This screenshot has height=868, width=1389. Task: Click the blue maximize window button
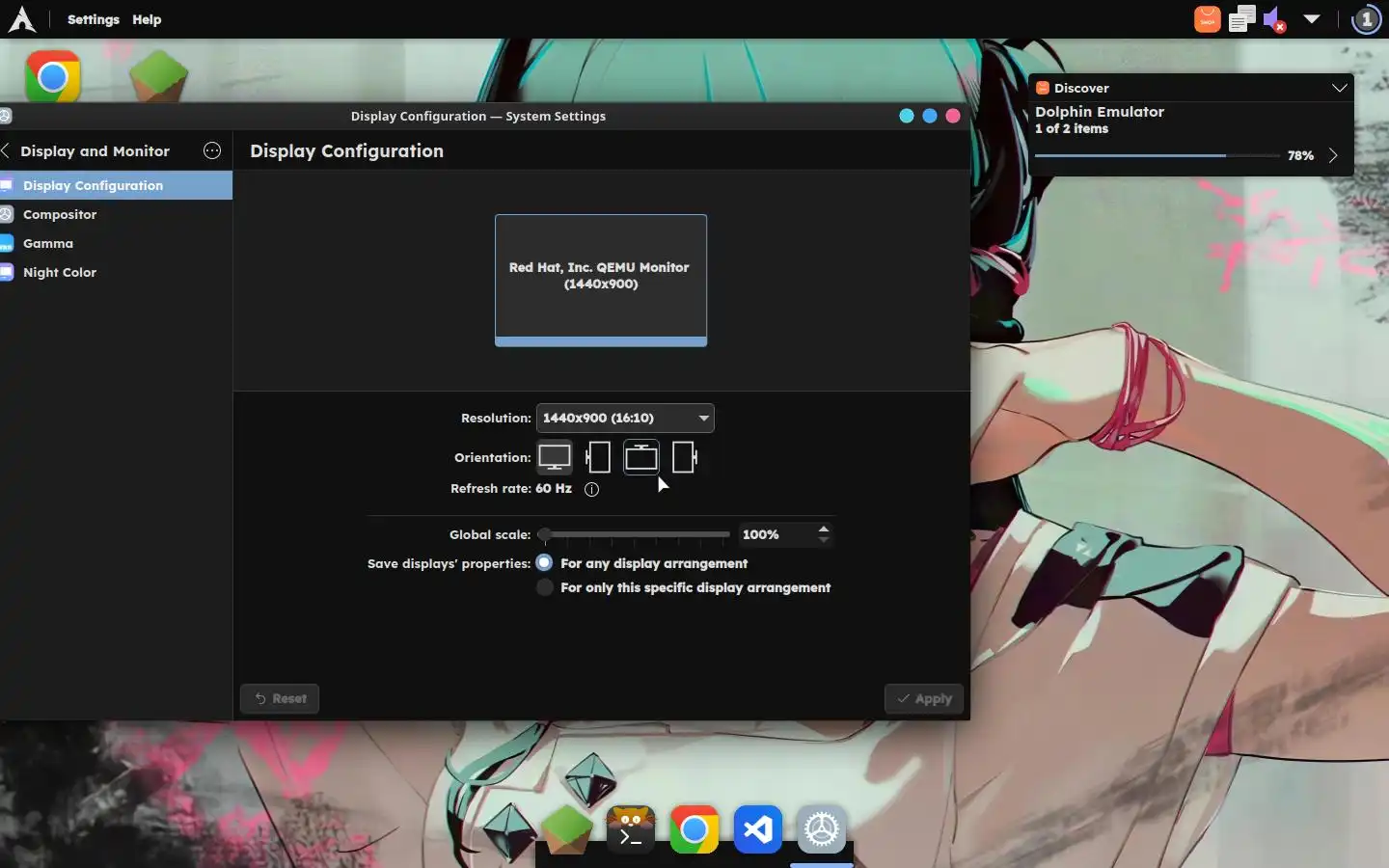930,116
